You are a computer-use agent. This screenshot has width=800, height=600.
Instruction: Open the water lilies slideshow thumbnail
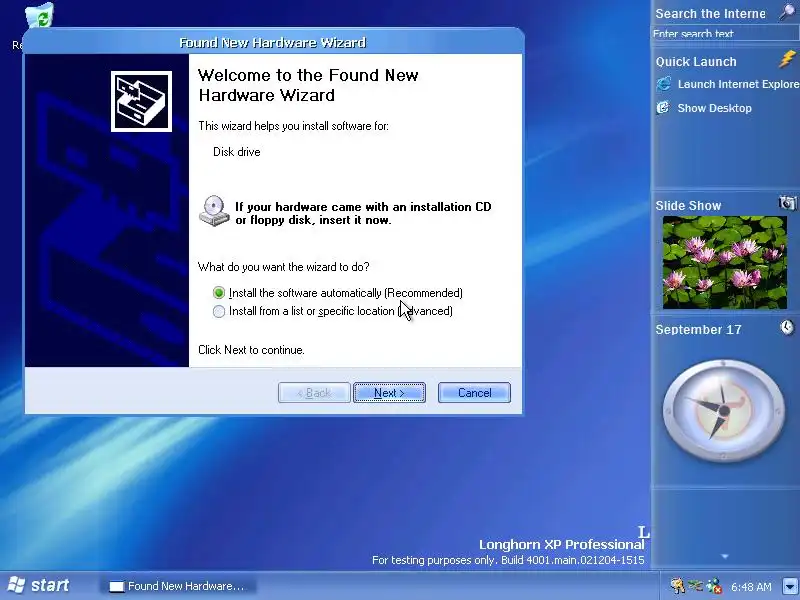click(x=724, y=262)
